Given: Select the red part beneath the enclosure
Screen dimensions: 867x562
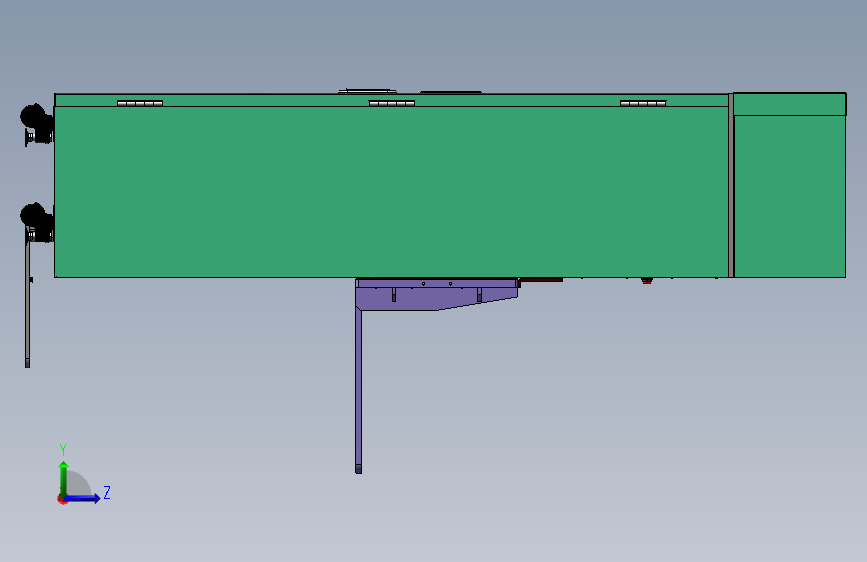Looking at the screenshot, I should 541,280.
